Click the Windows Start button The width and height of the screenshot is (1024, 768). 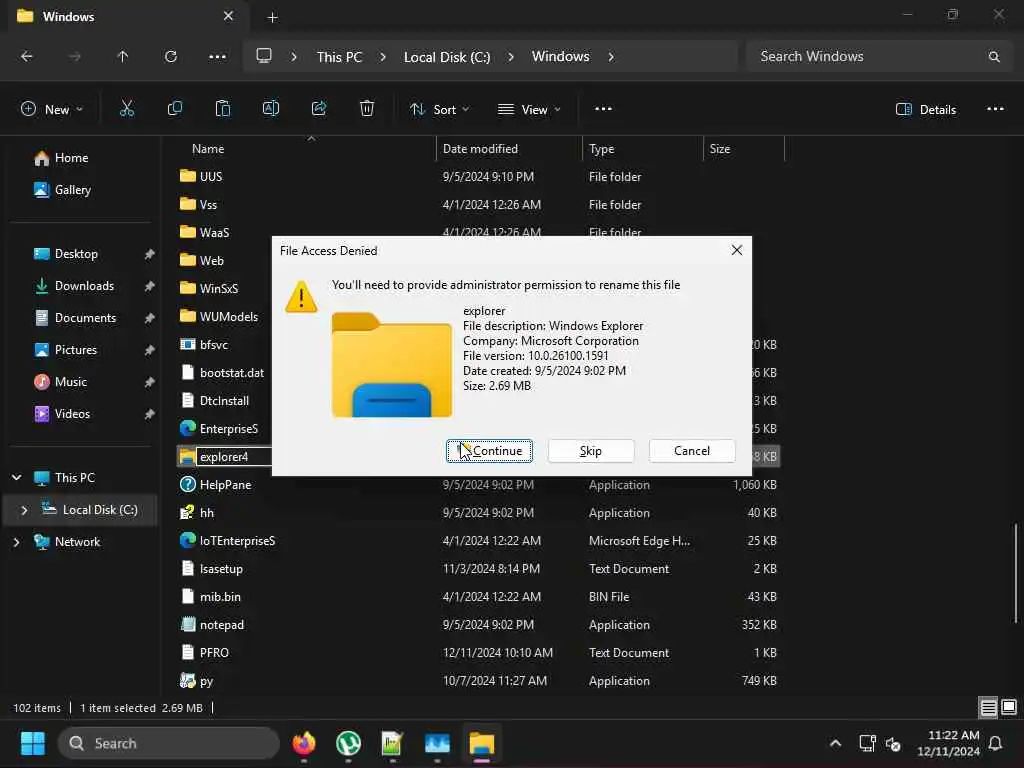point(33,743)
